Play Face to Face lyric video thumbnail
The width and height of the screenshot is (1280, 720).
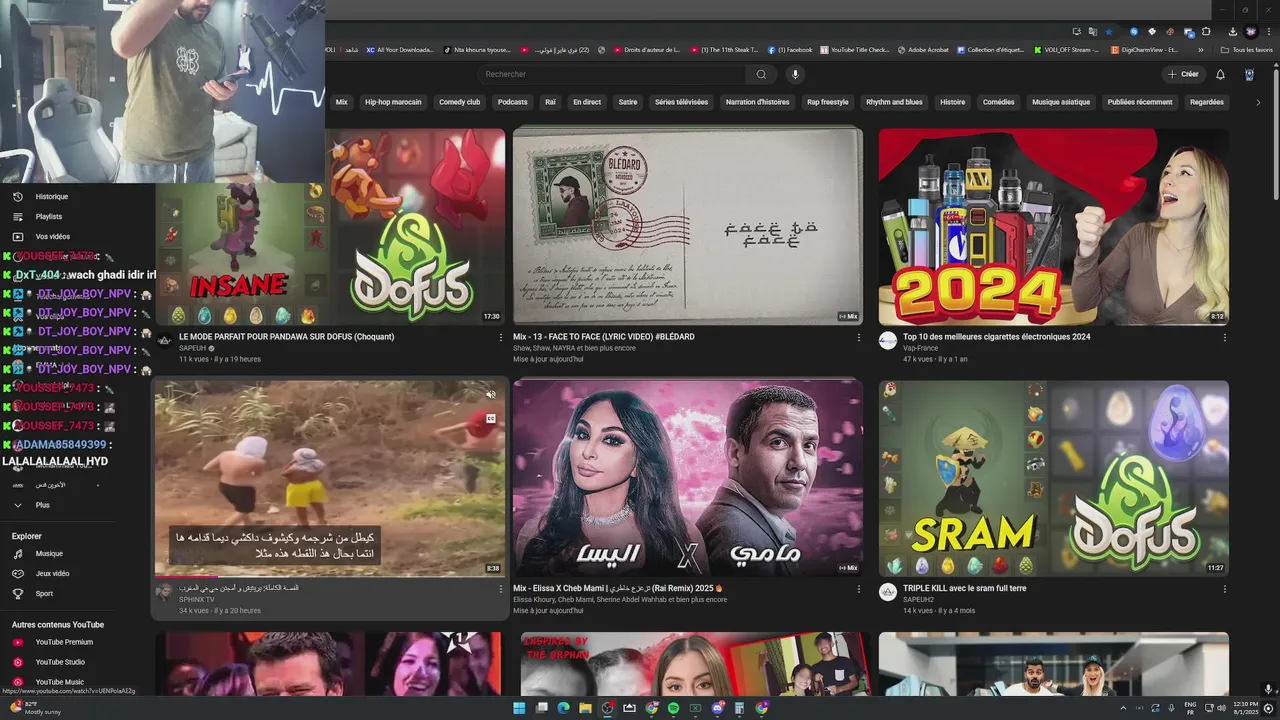coord(688,226)
